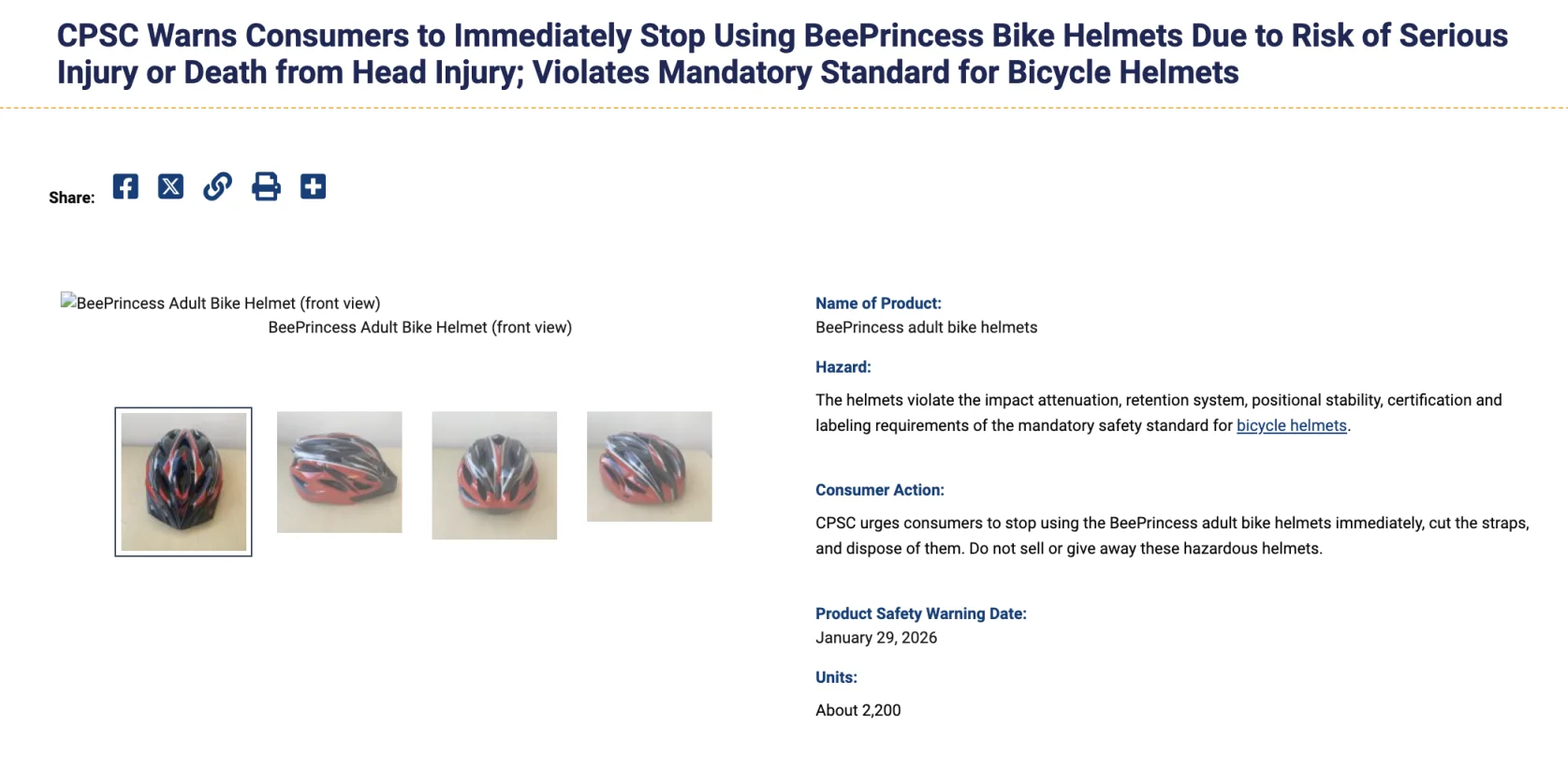This screenshot has width=1568, height=769.
Task: Click the "About 2,200" units value
Action: click(857, 710)
